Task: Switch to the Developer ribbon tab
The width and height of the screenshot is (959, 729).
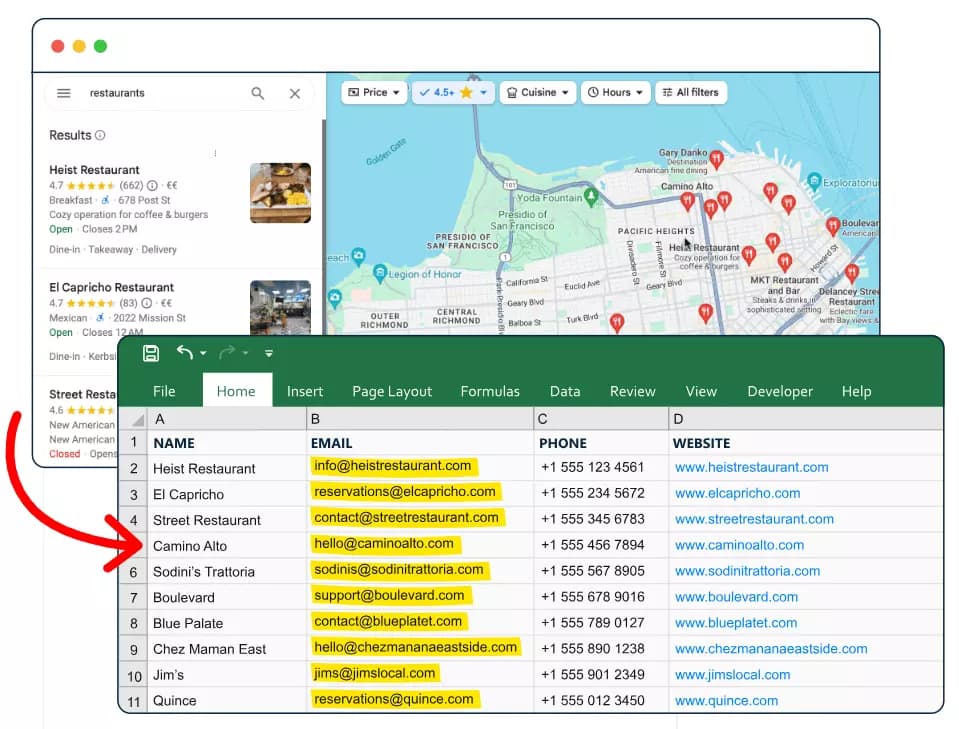Action: coord(782,391)
